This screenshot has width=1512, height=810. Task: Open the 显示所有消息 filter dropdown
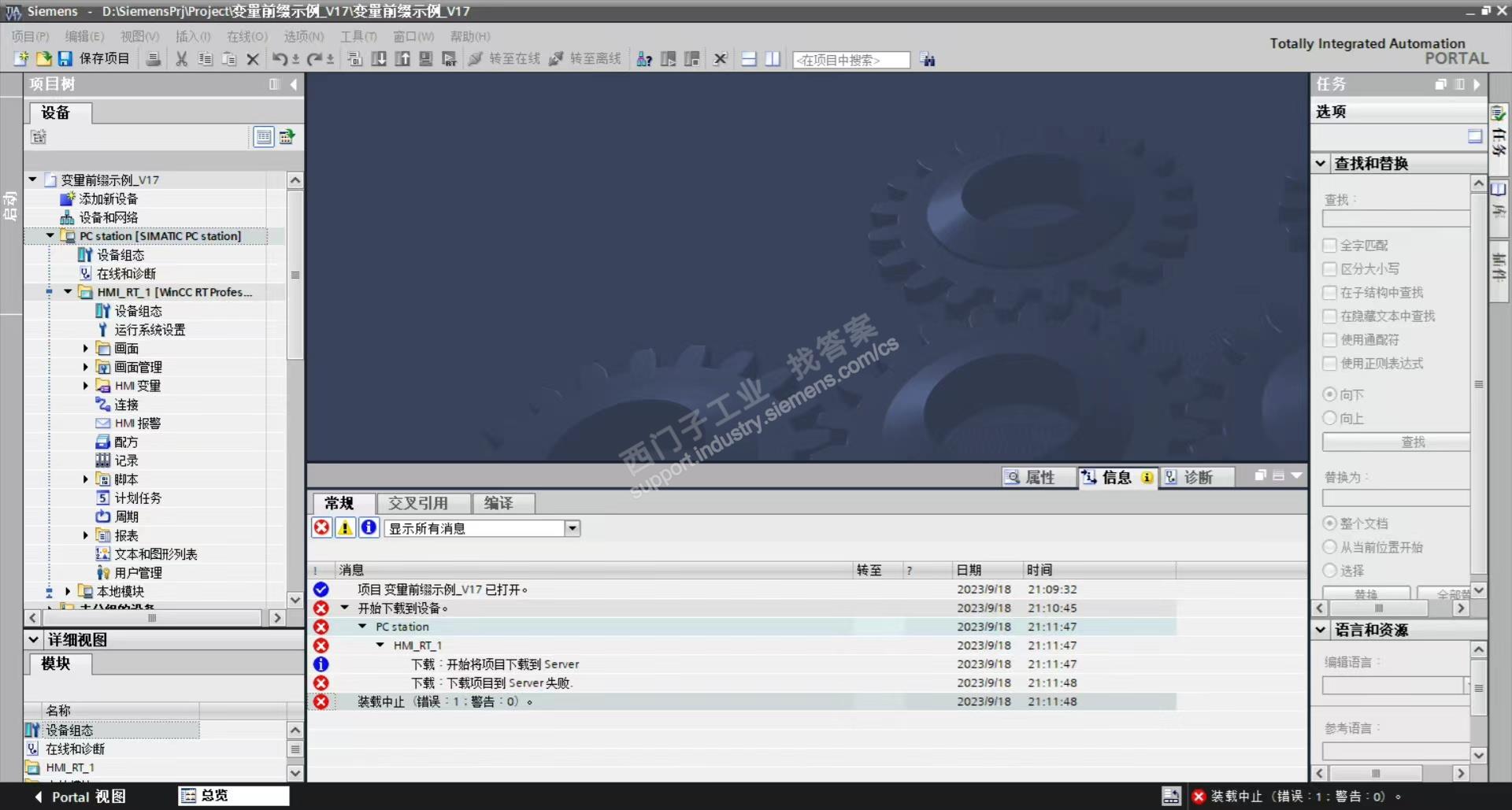(573, 528)
